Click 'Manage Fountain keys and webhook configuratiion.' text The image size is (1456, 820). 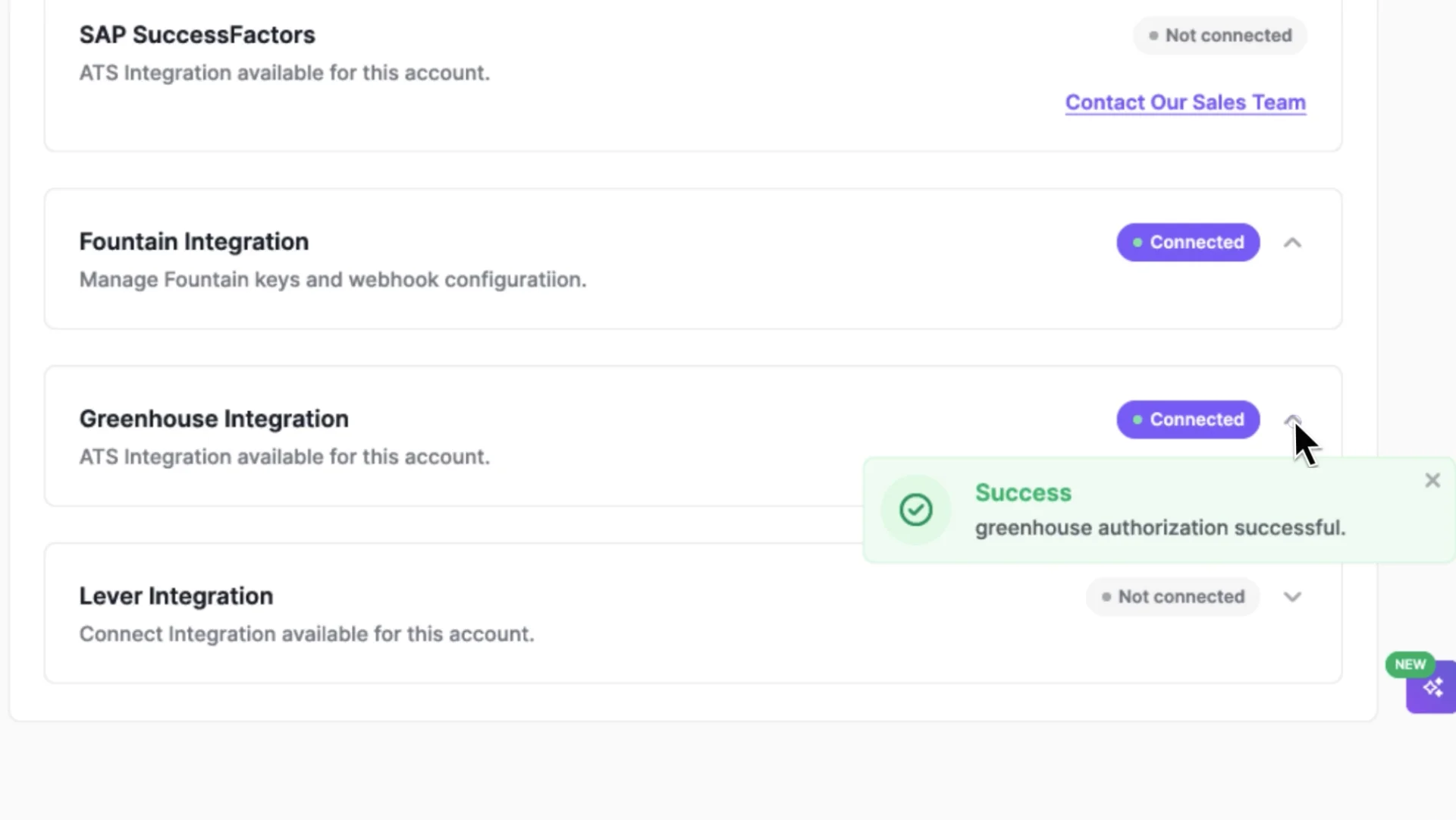[x=333, y=280]
